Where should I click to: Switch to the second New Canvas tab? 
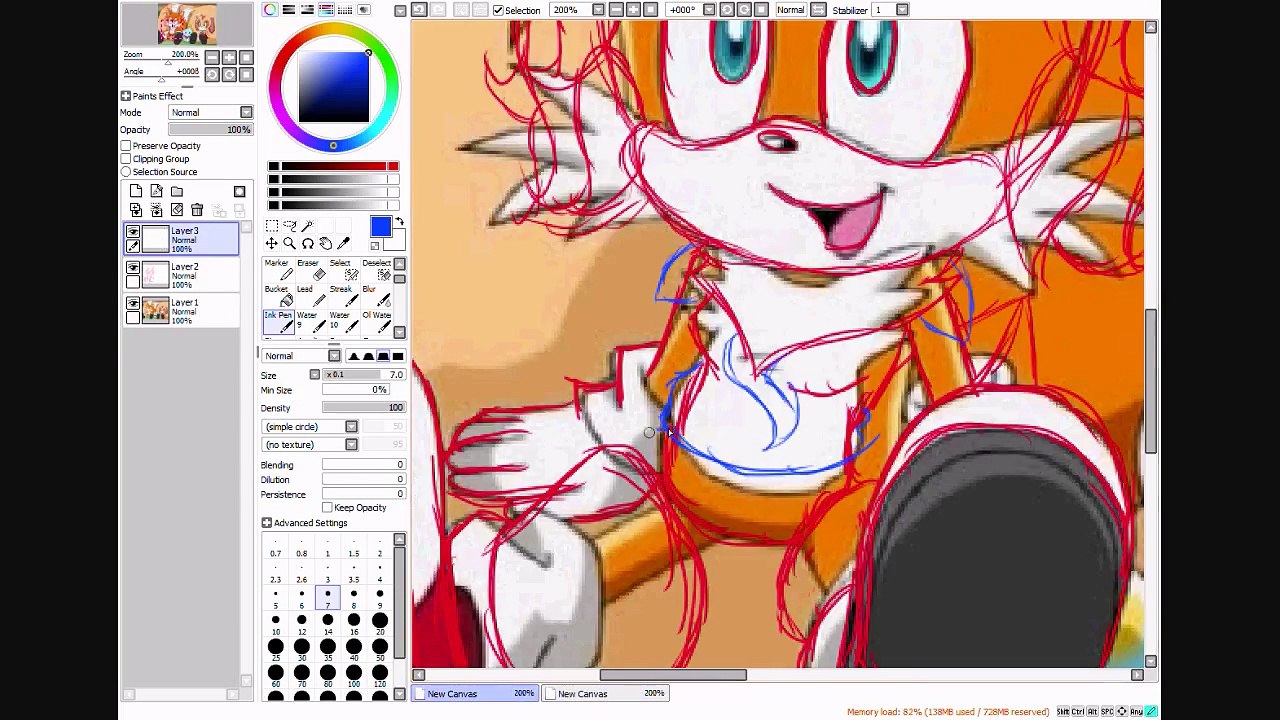[x=606, y=694]
